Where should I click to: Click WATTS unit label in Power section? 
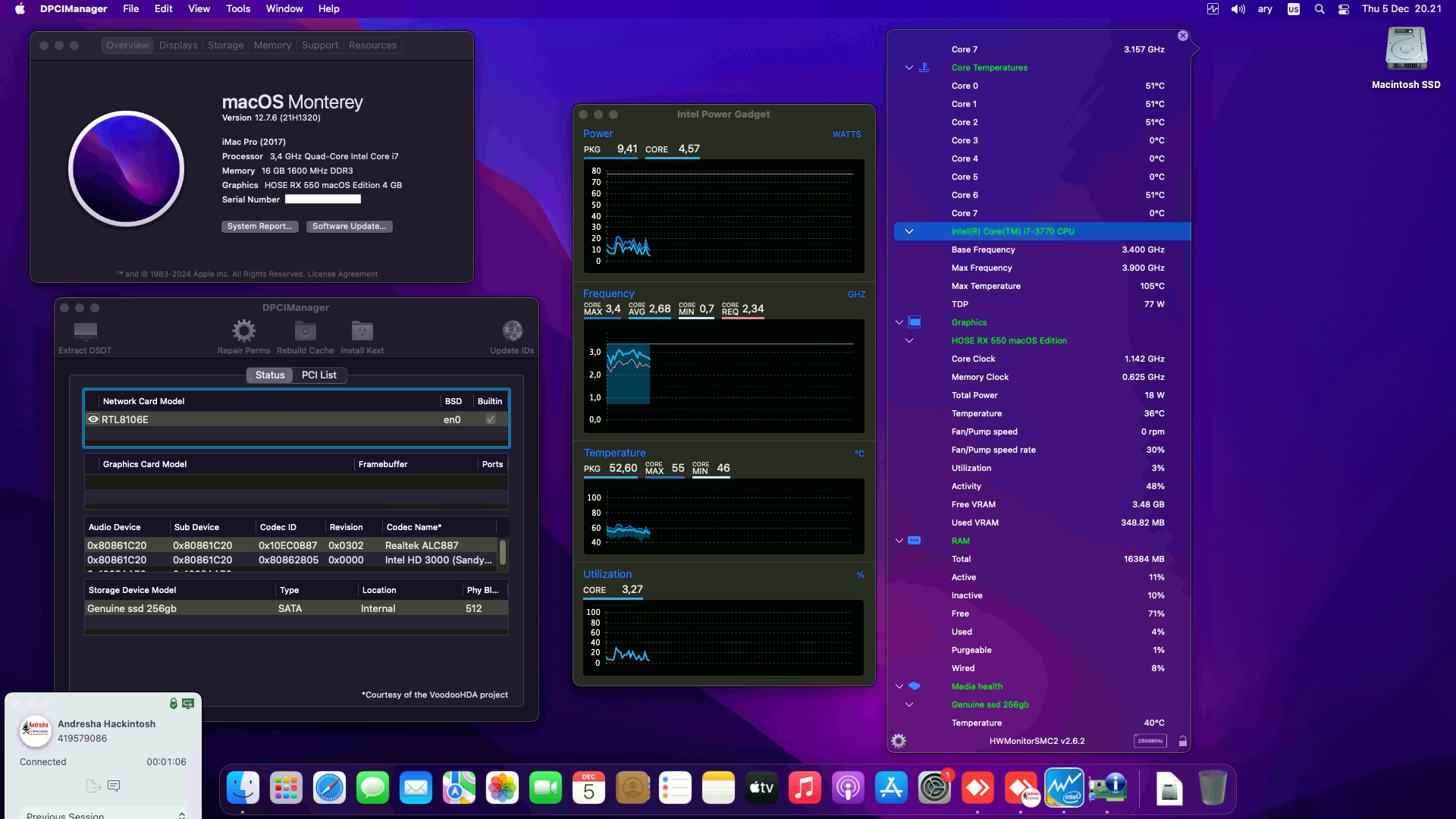click(x=846, y=134)
